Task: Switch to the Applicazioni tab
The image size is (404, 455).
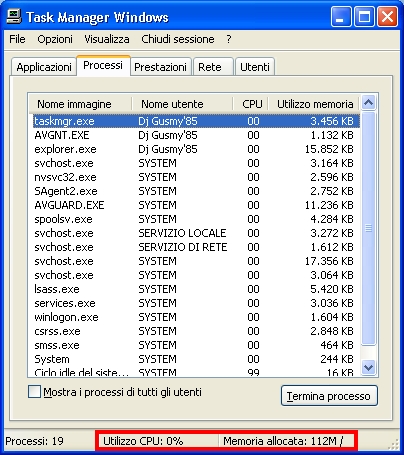Action: [44, 67]
